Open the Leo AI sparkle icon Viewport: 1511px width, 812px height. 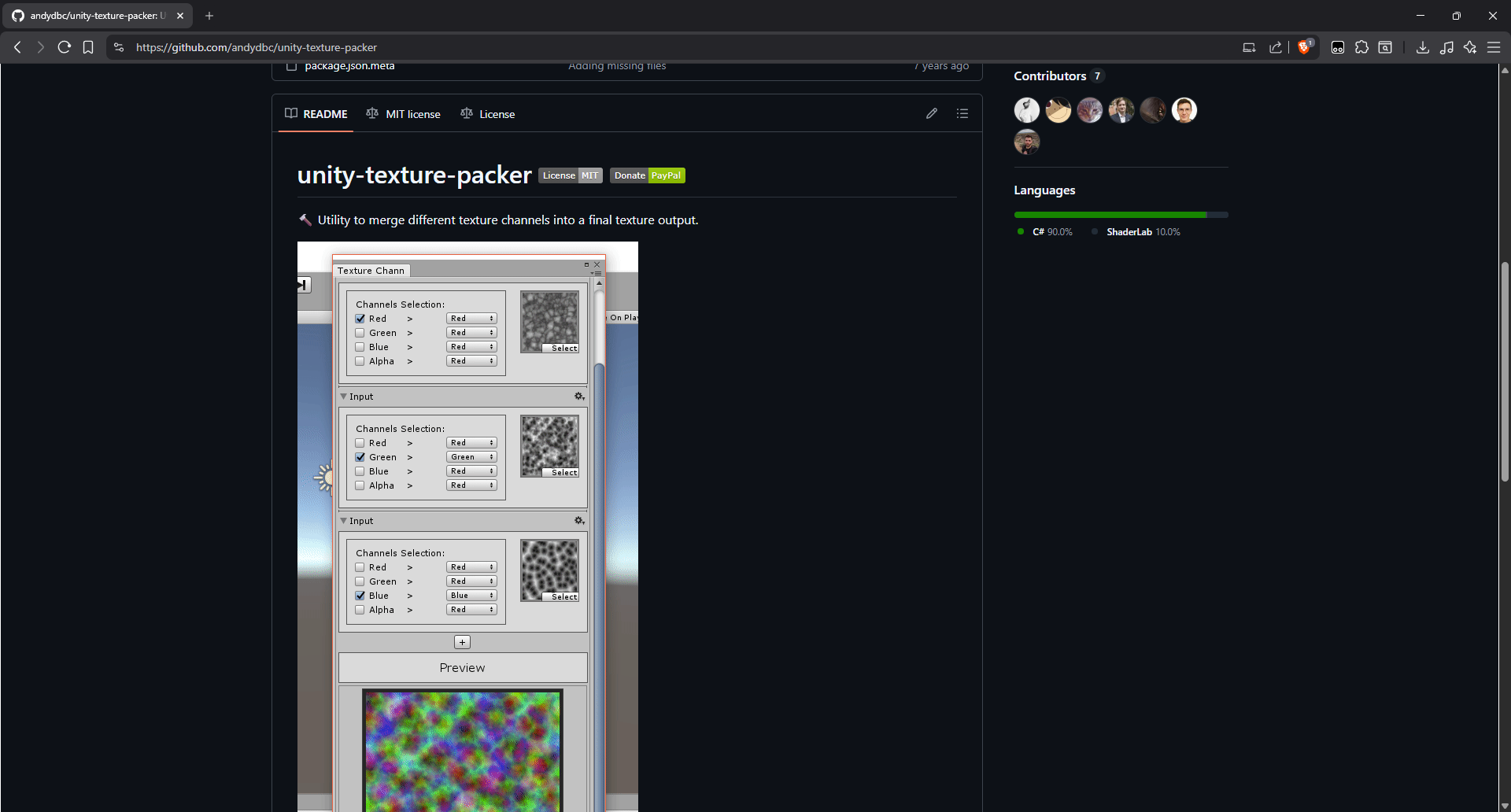(x=1470, y=47)
